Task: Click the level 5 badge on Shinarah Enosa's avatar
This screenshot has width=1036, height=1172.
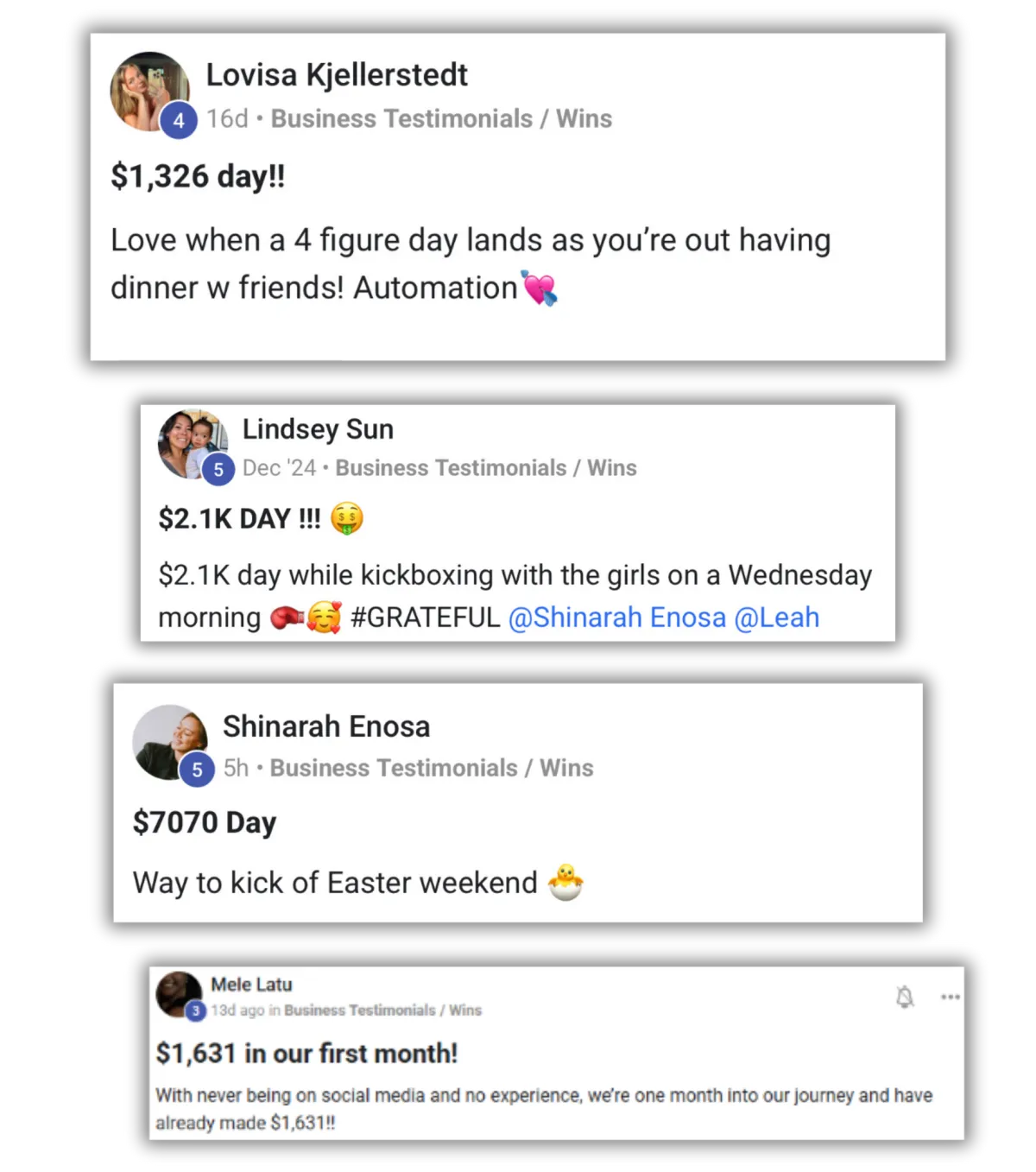Action: 198,770
